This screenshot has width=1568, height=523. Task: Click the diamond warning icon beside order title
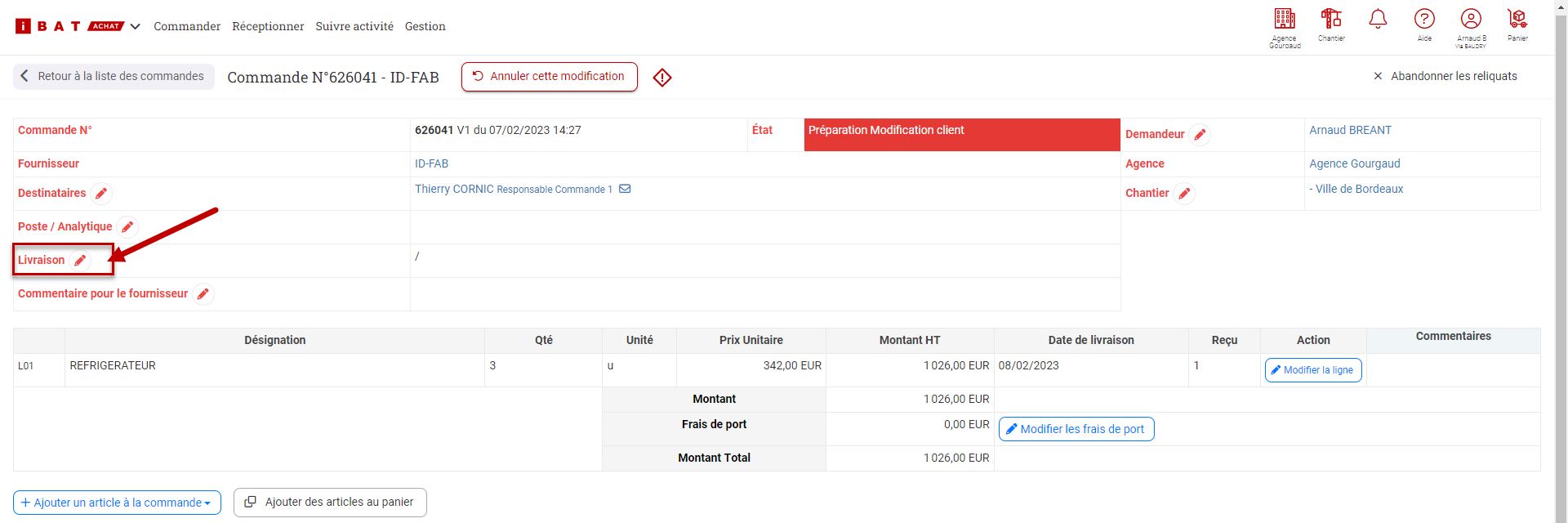click(x=662, y=78)
